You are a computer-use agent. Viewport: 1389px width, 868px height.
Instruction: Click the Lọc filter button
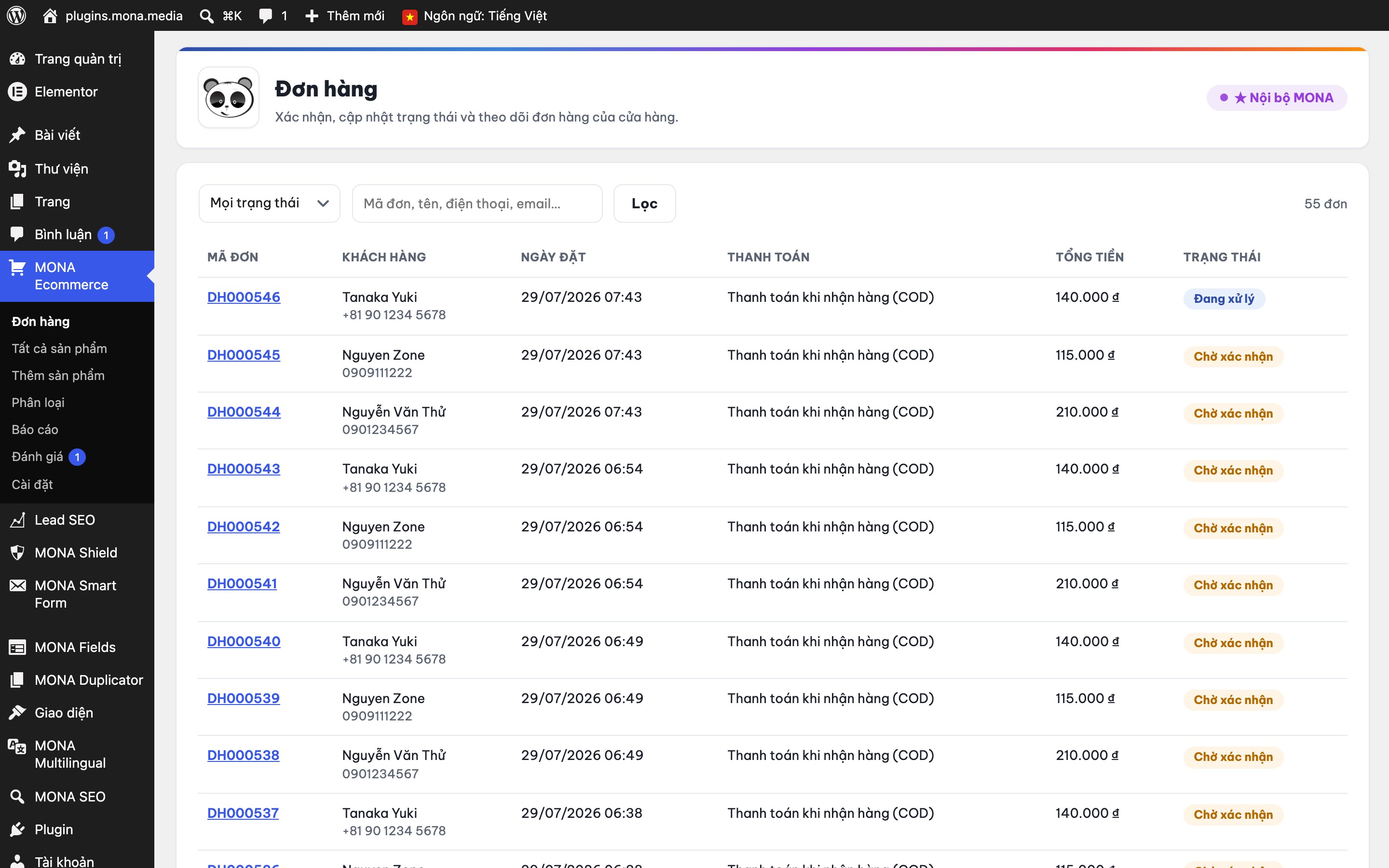click(x=644, y=203)
